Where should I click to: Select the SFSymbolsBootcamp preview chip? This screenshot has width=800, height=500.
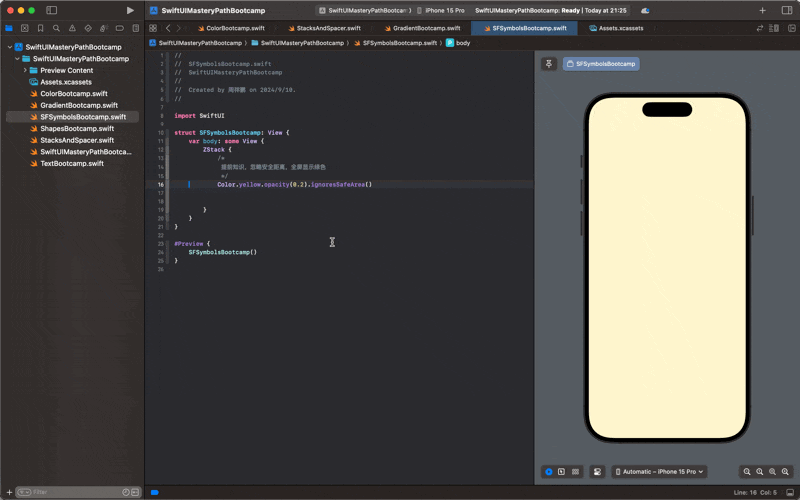coord(601,64)
